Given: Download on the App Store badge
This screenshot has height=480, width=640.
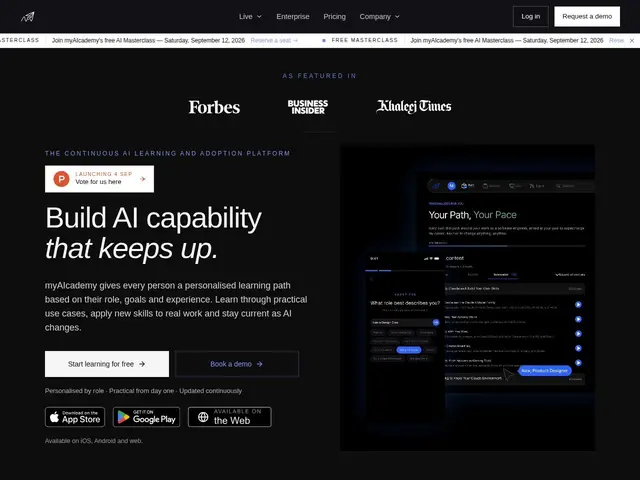Looking at the screenshot, I should pyautogui.click(x=75, y=417).
